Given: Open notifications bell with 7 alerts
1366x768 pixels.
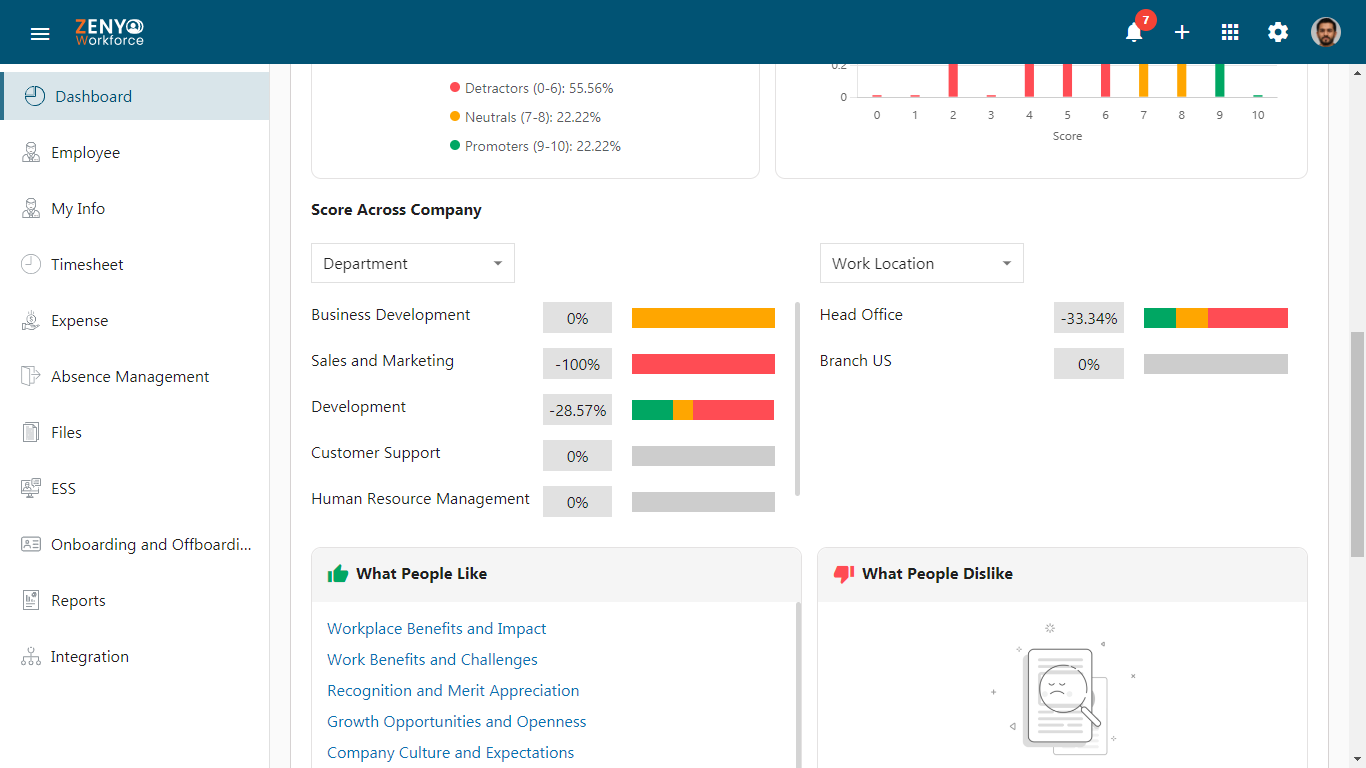Looking at the screenshot, I should 1134,32.
